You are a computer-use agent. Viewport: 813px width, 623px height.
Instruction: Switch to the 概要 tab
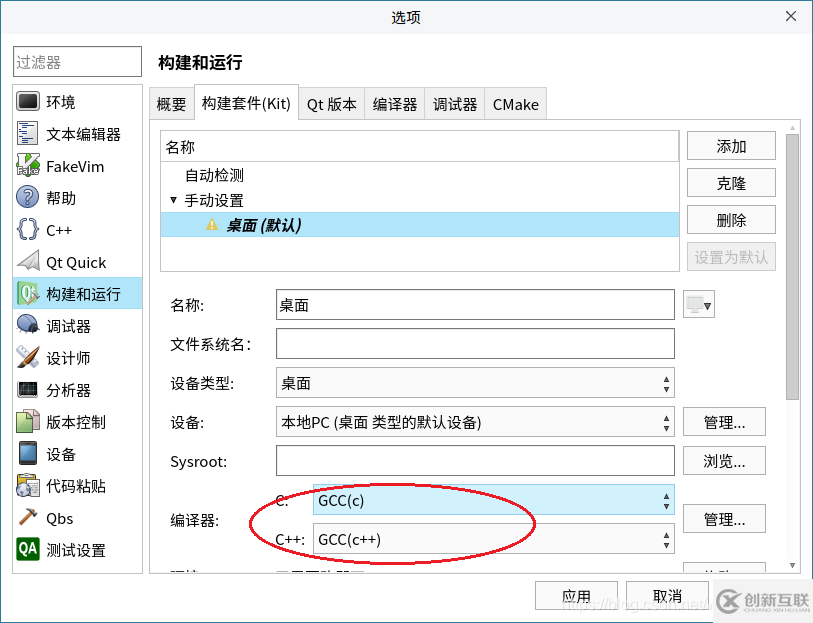tap(172, 104)
